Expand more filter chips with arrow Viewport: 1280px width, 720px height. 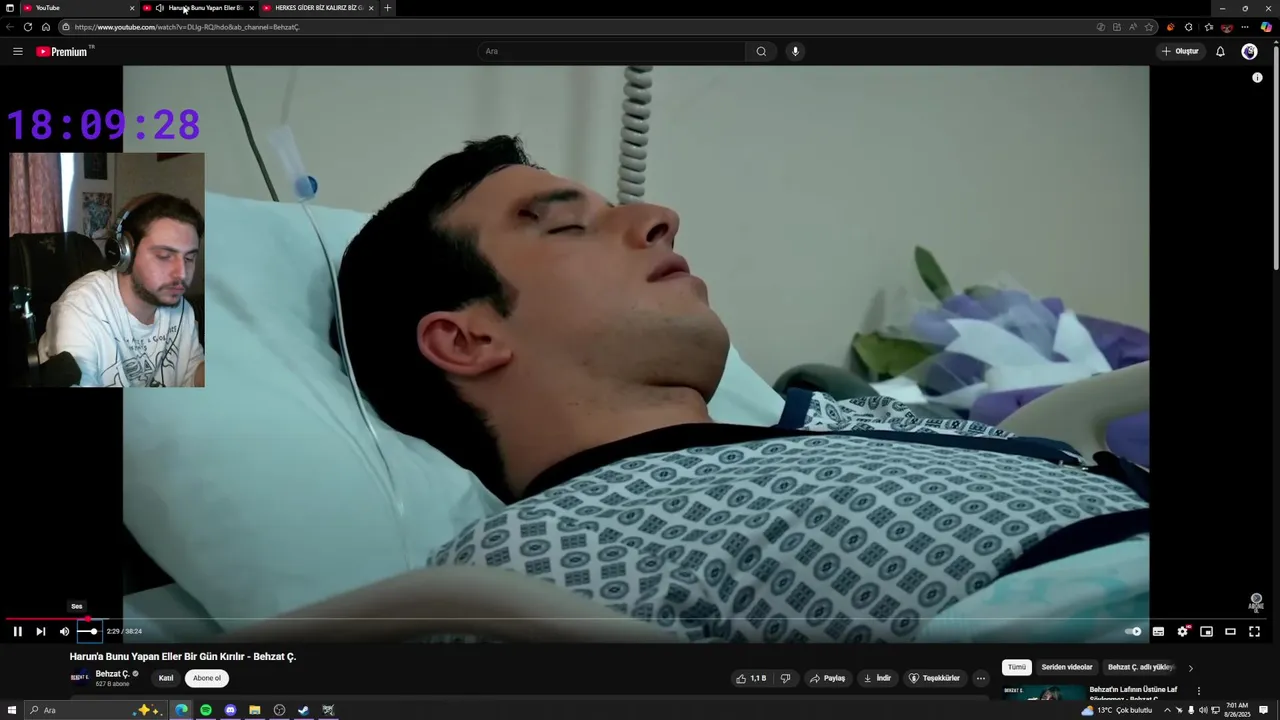pyautogui.click(x=1190, y=668)
